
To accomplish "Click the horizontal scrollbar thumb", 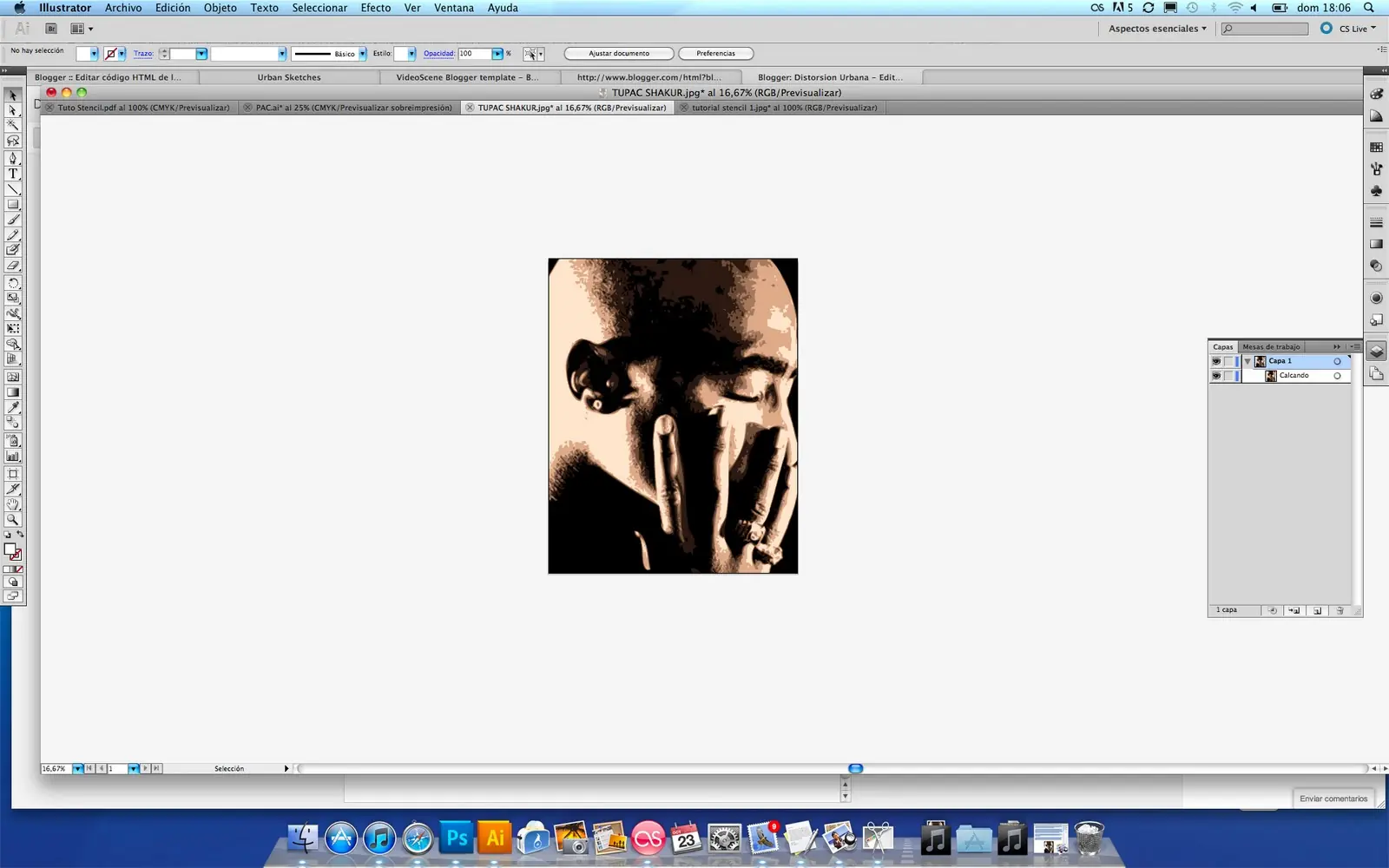I will coord(855,769).
